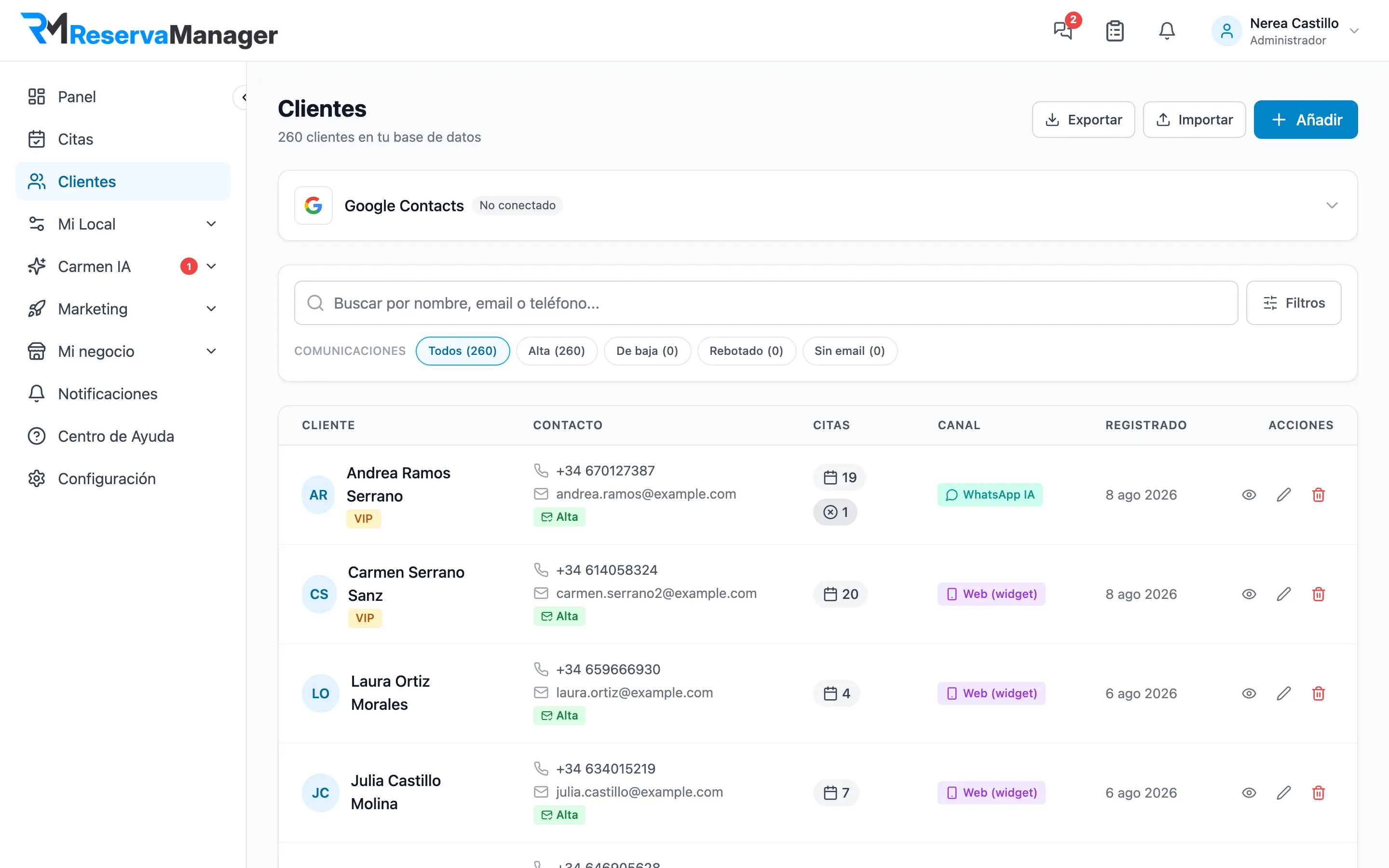Edit Laura Ortiz Morales with pencil icon
This screenshot has height=868, width=1389.
coord(1283,693)
